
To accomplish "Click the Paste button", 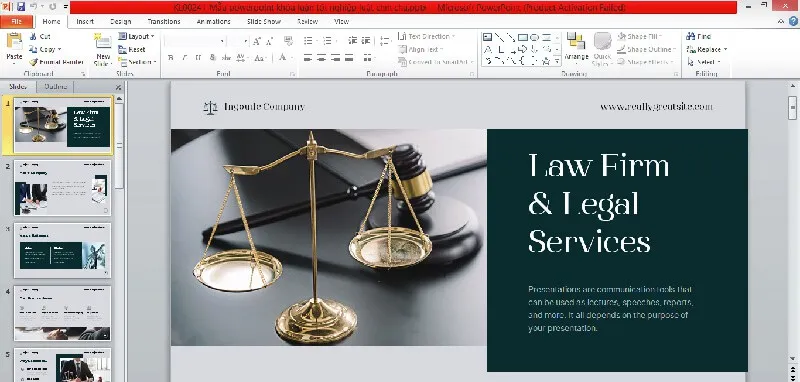I will click(14, 48).
